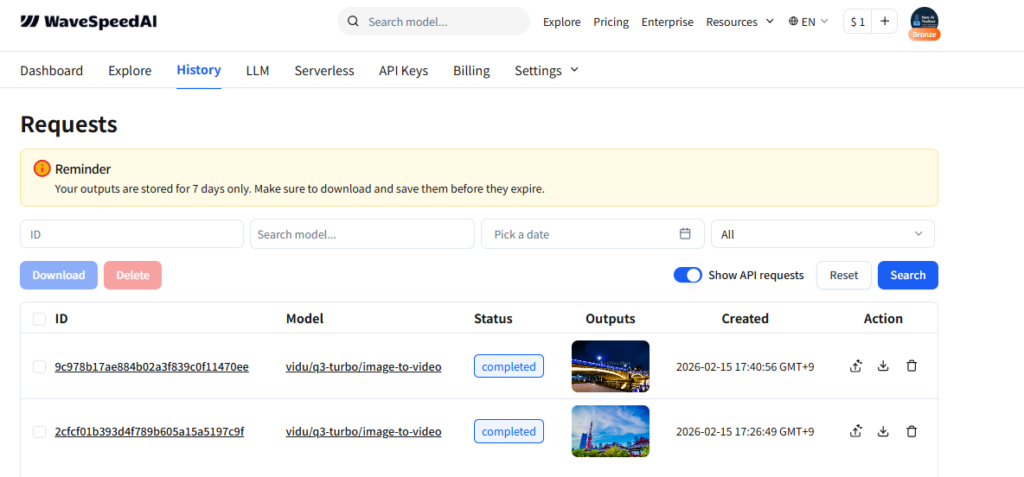The height and width of the screenshot is (477, 1024).
Task: Open the API Keys tab
Action: pos(403,70)
